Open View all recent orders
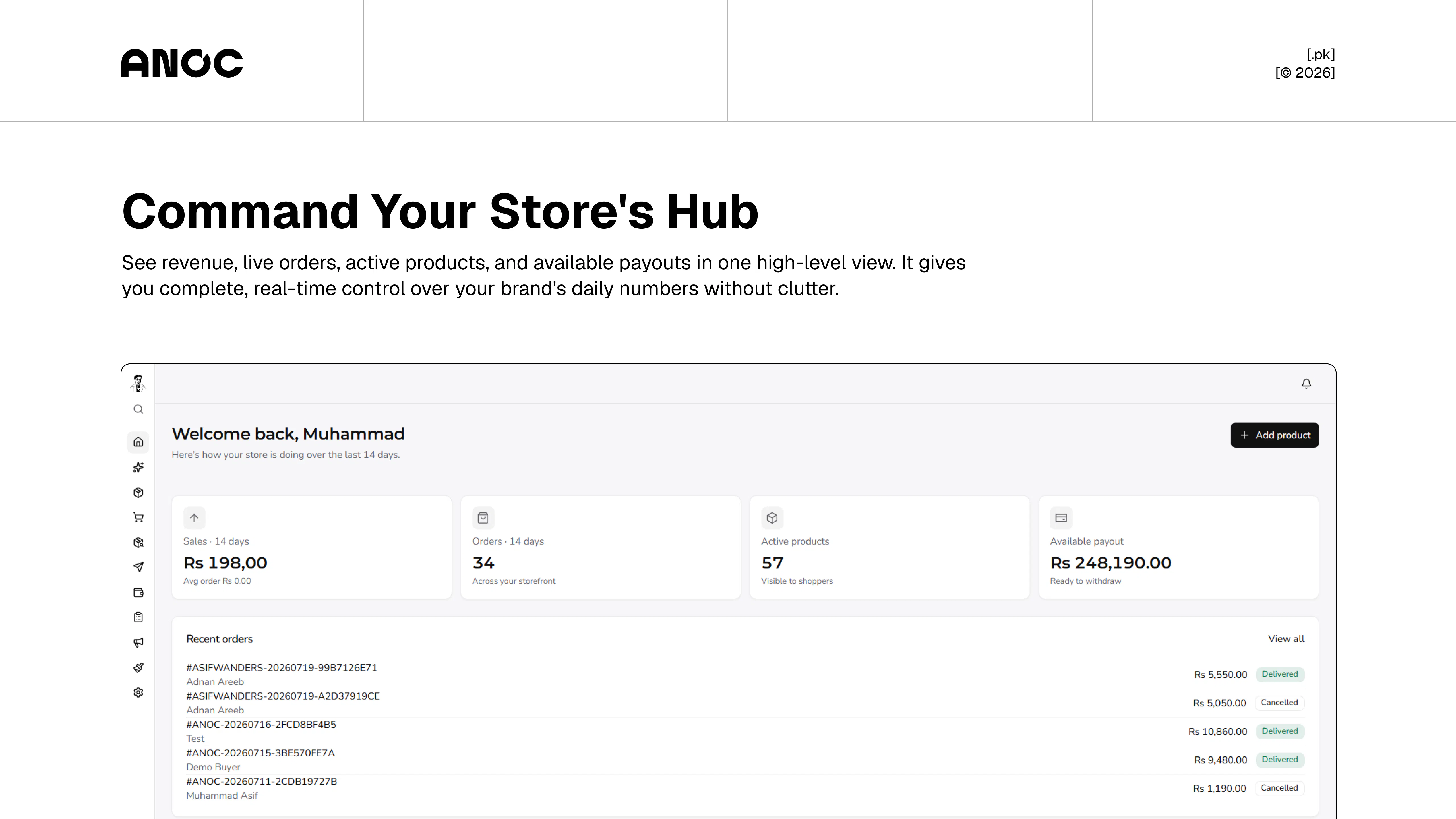 click(x=1286, y=639)
